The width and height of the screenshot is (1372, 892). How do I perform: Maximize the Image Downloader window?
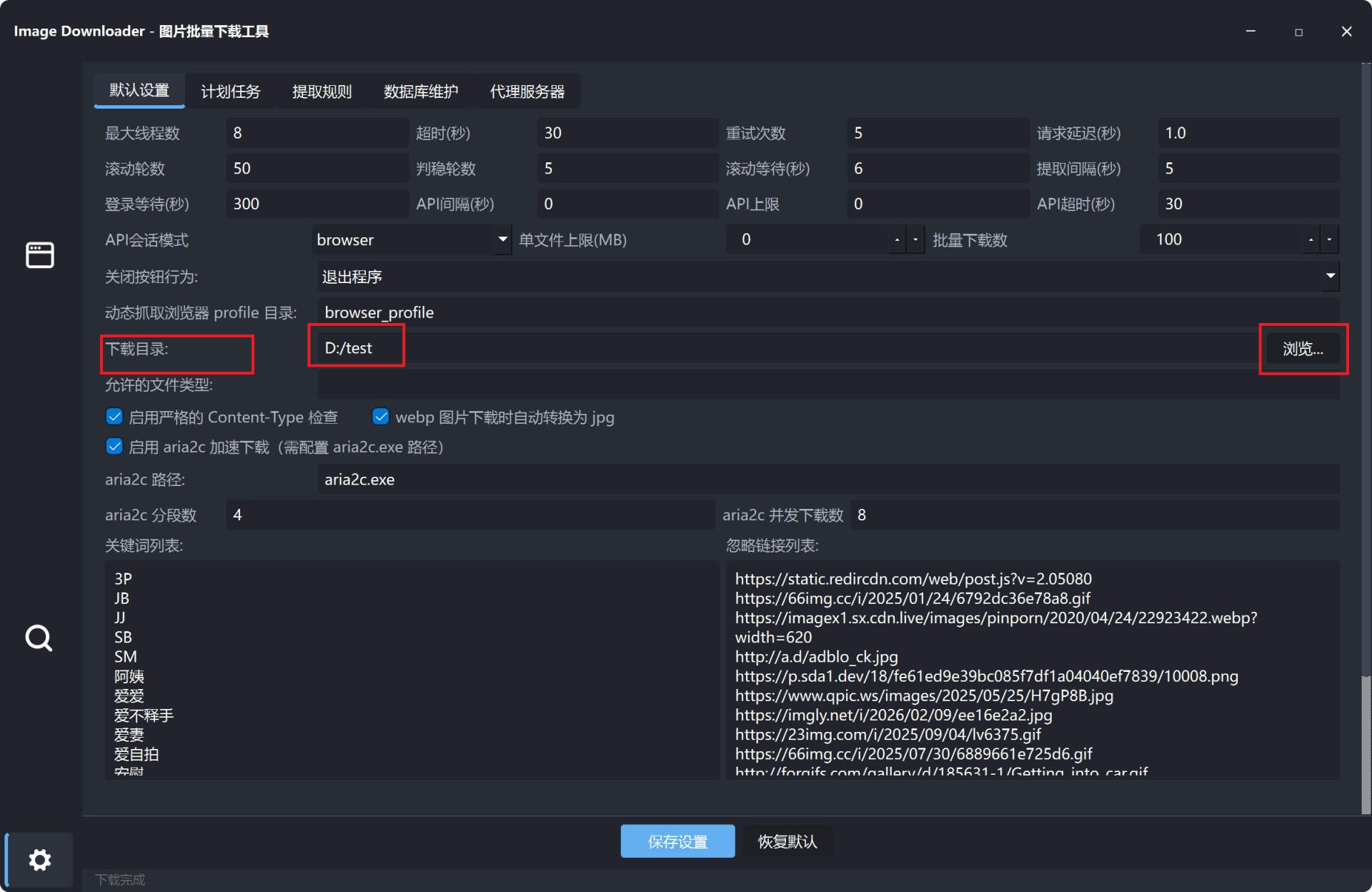coord(1298,31)
